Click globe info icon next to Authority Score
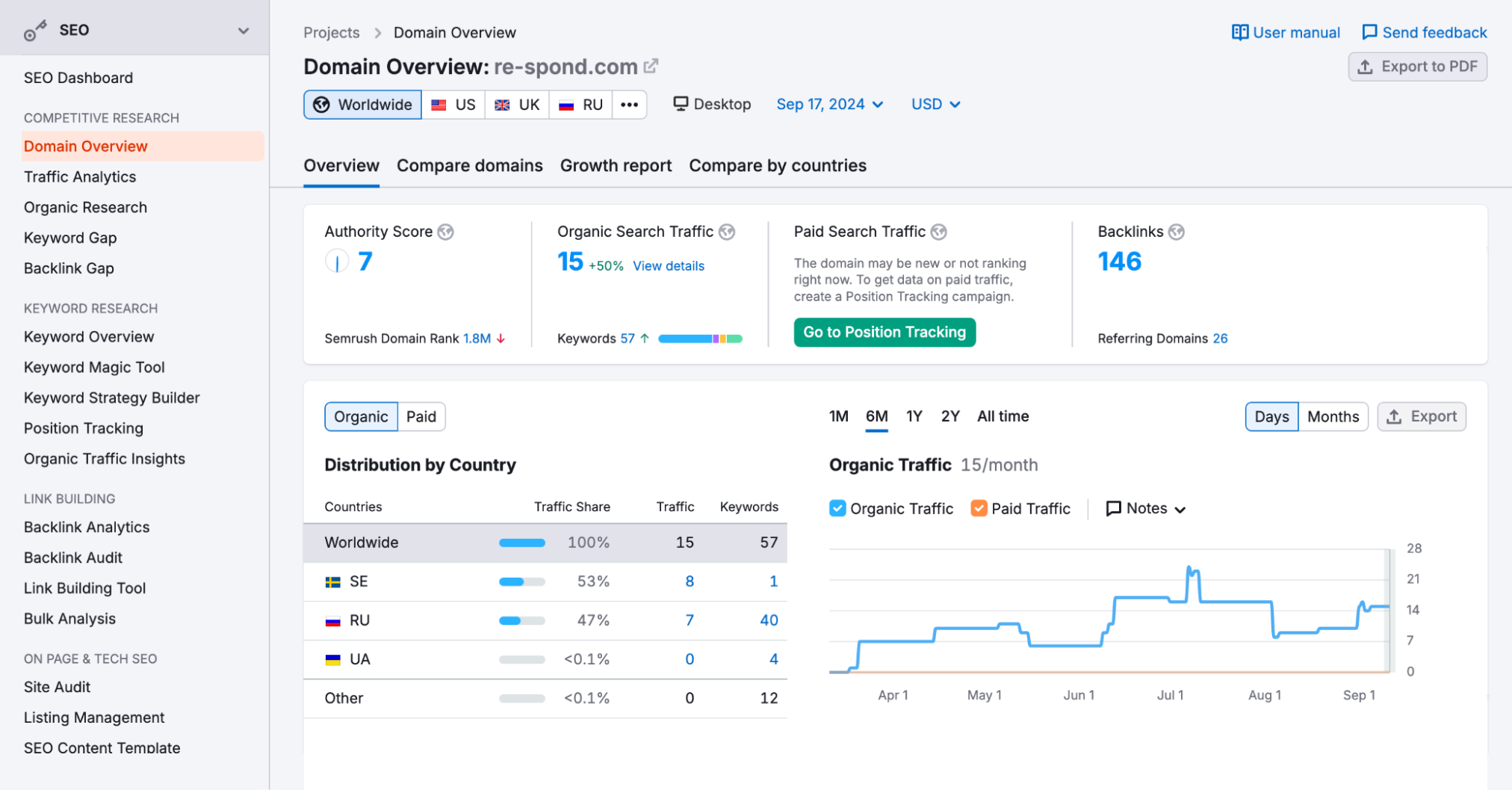Viewport: 1512px width, 790px height. (x=446, y=232)
